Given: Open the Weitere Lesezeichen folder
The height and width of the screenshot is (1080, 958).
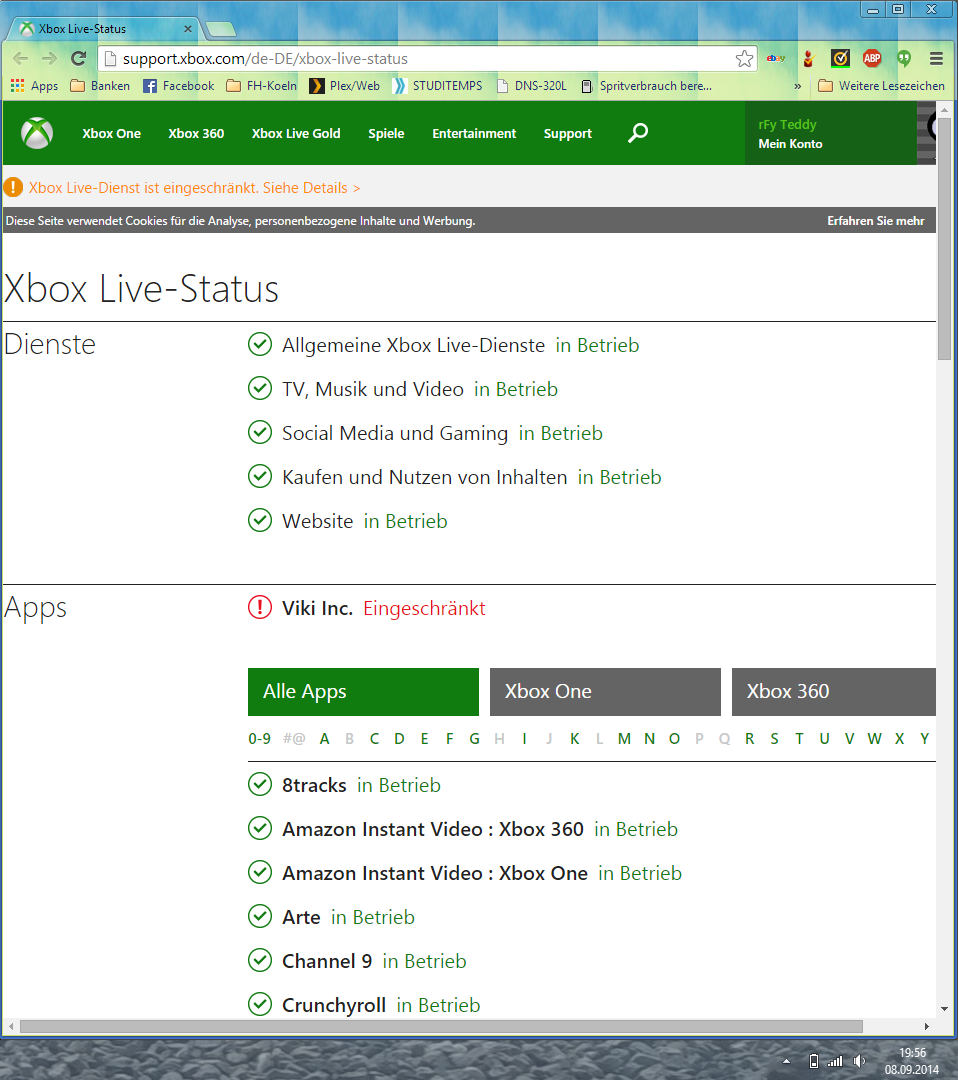Looking at the screenshot, I should tap(881, 86).
